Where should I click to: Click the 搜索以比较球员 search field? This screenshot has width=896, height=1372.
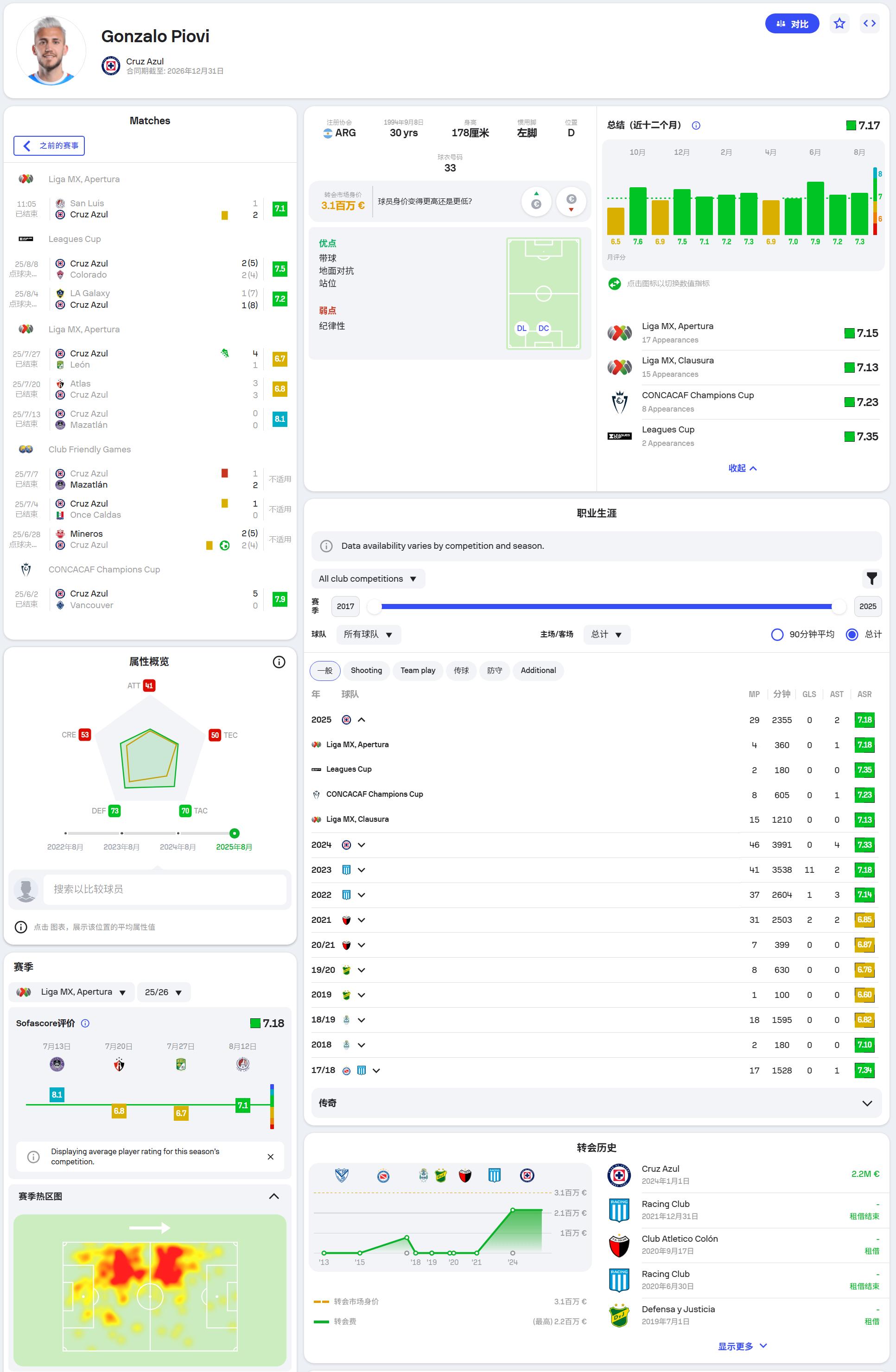click(x=165, y=889)
